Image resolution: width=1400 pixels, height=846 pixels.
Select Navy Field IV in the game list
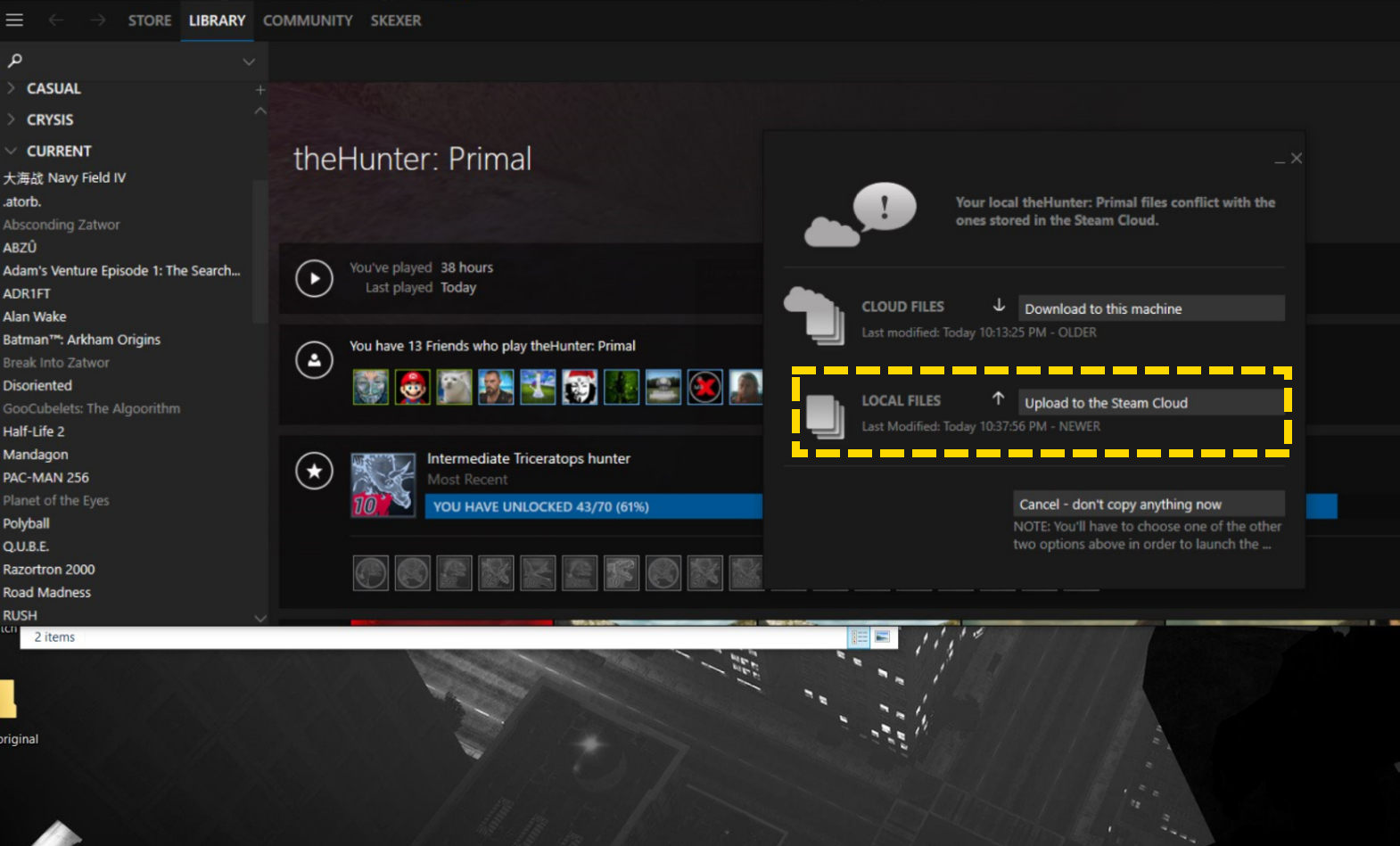click(64, 178)
